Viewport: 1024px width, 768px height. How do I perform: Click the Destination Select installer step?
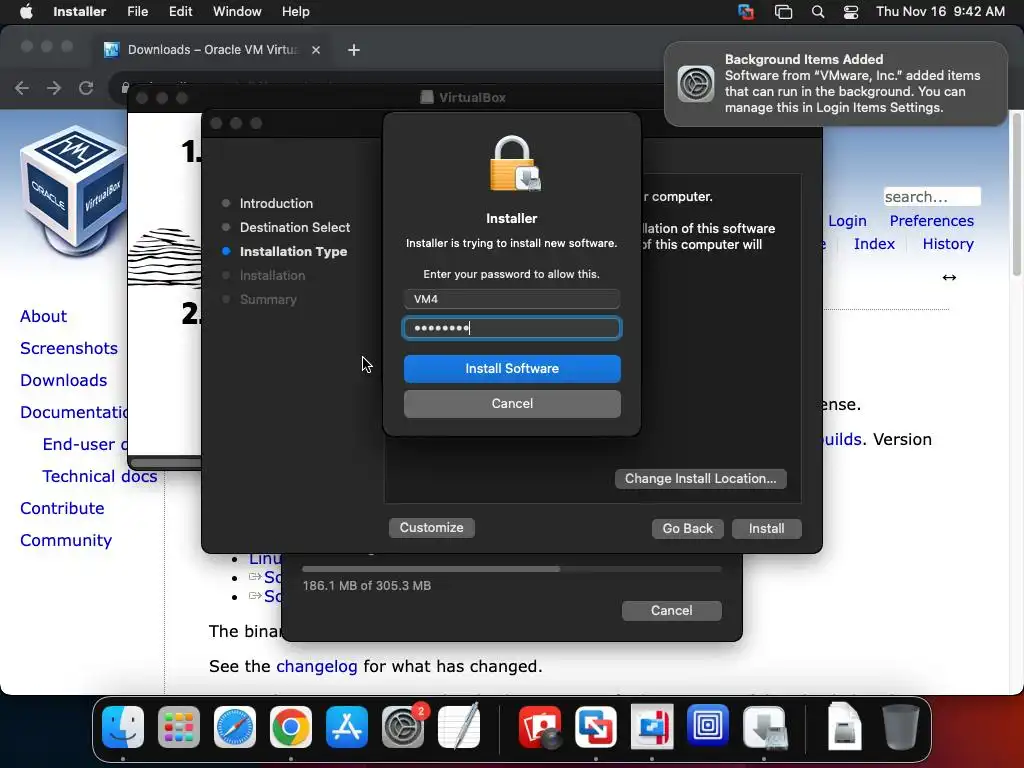295,227
